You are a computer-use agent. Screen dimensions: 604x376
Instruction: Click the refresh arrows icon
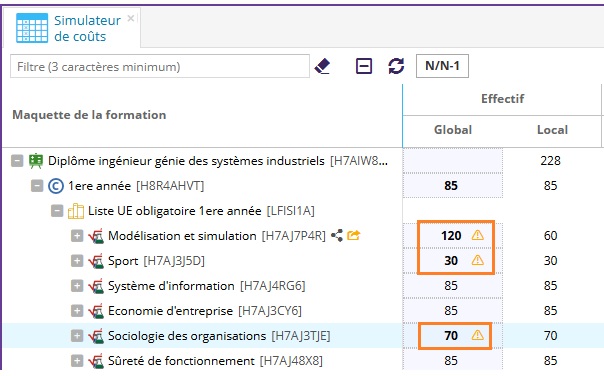[x=396, y=66]
